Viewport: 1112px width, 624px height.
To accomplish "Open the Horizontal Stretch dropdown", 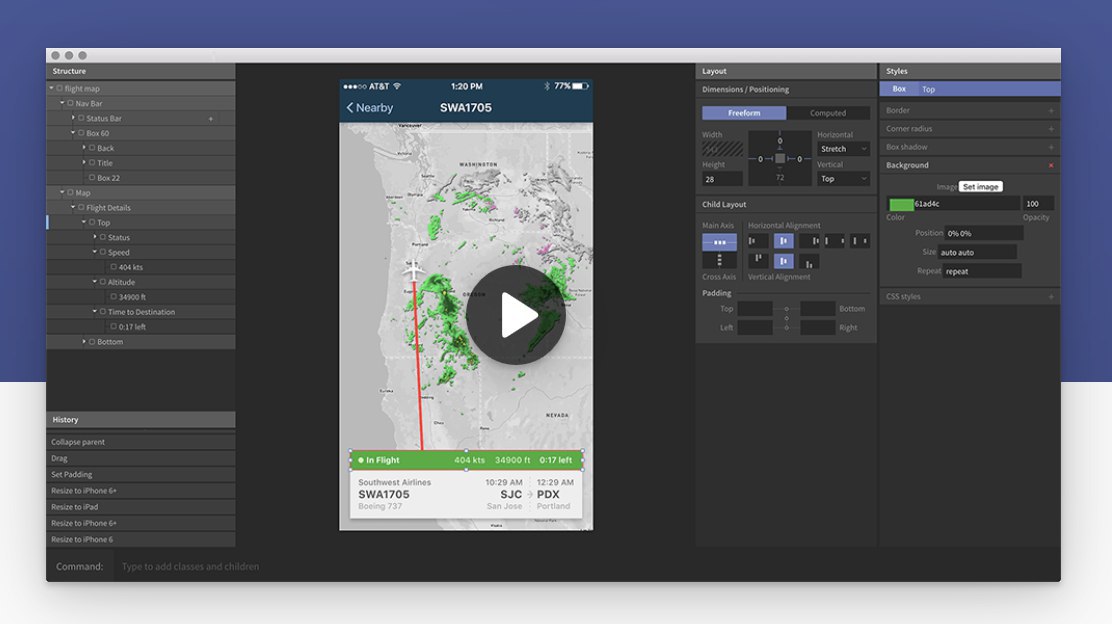I will pyautogui.click(x=843, y=149).
